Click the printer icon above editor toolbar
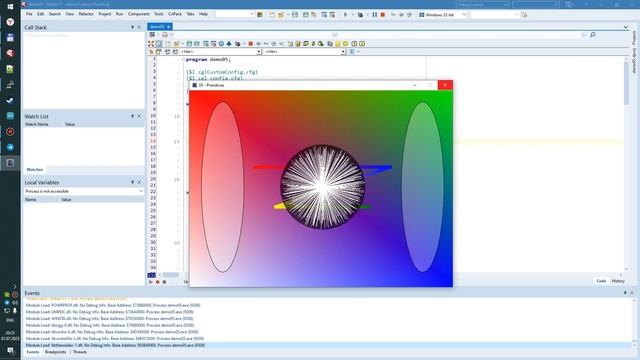Image resolution: width=640 pixels, height=360 pixels. click(x=164, y=35)
